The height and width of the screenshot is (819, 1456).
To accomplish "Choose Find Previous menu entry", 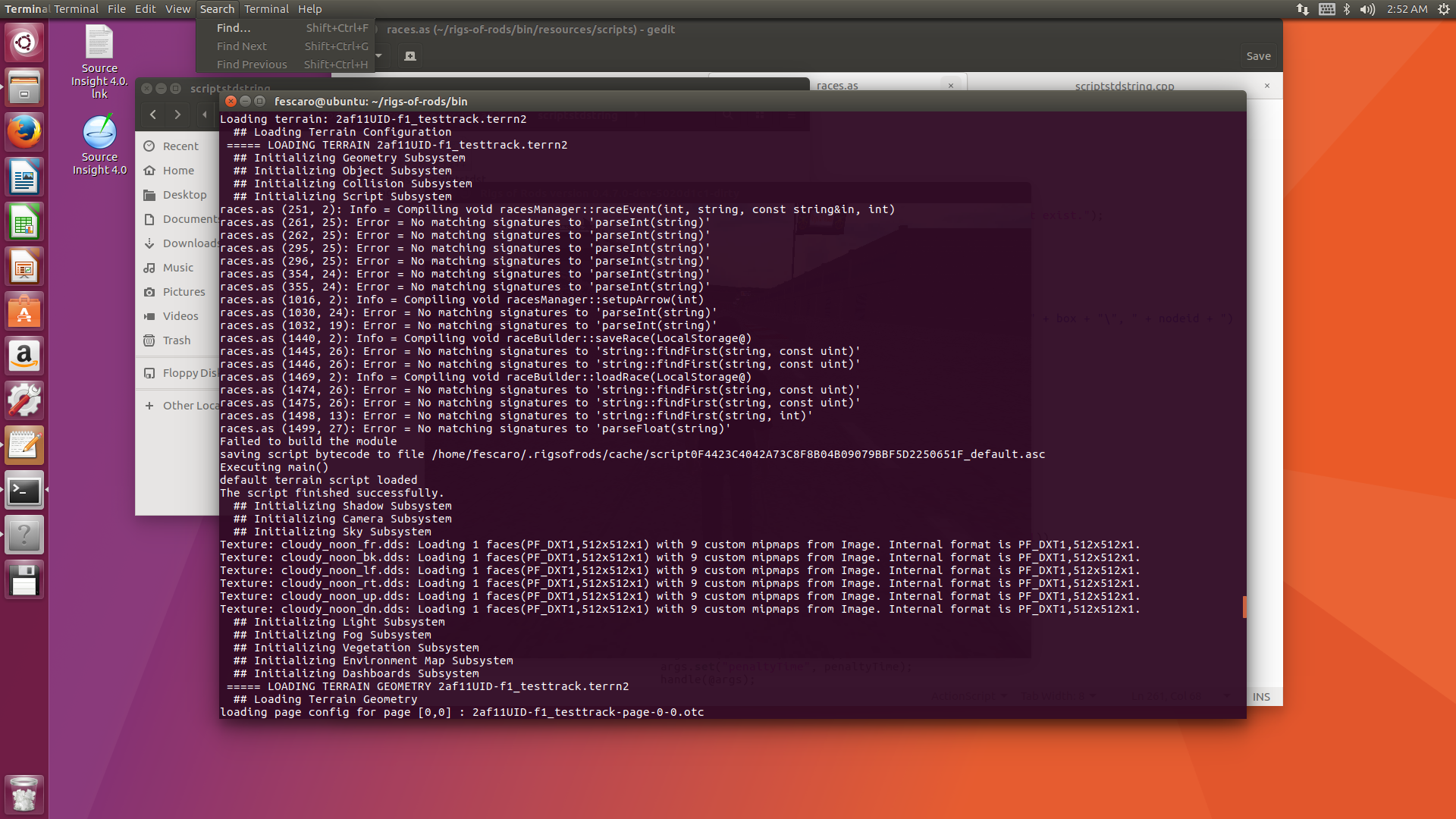I will coord(285,64).
